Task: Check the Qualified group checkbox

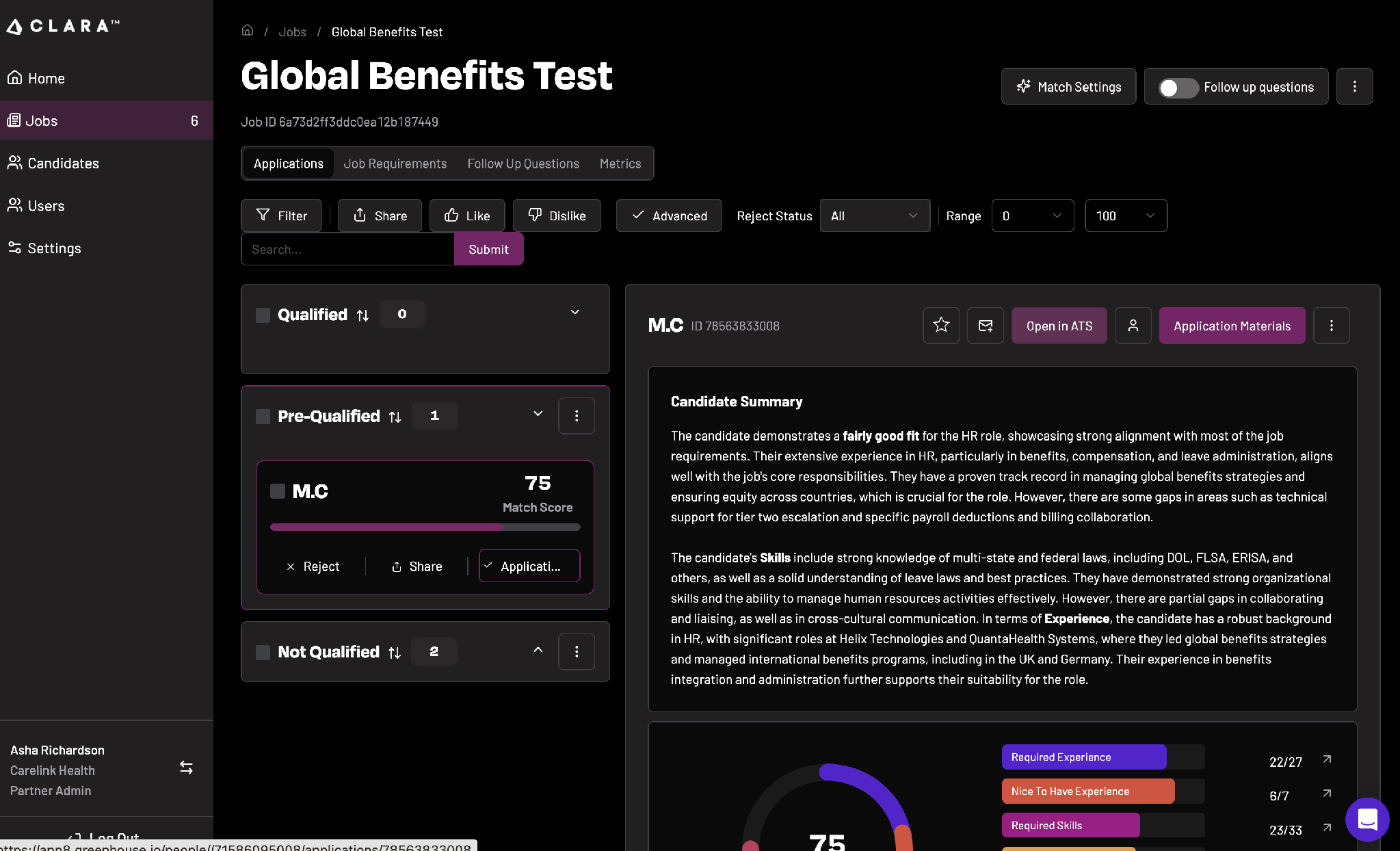Action: pos(263,315)
